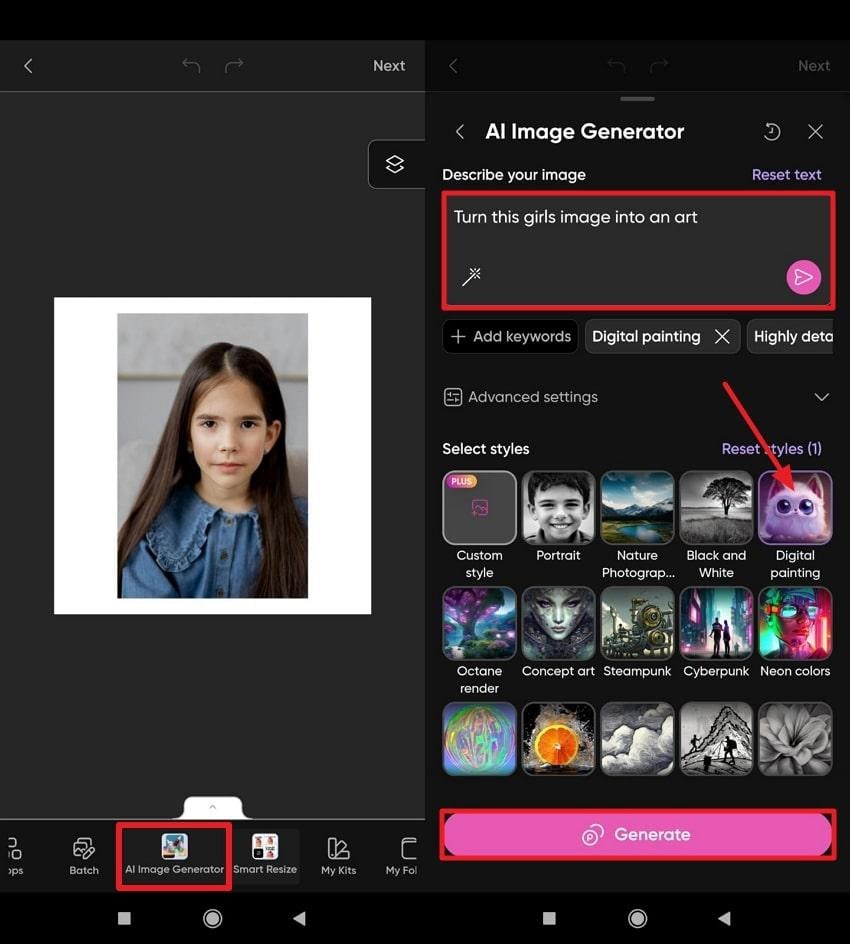Undo the last action in left editor

click(191, 65)
